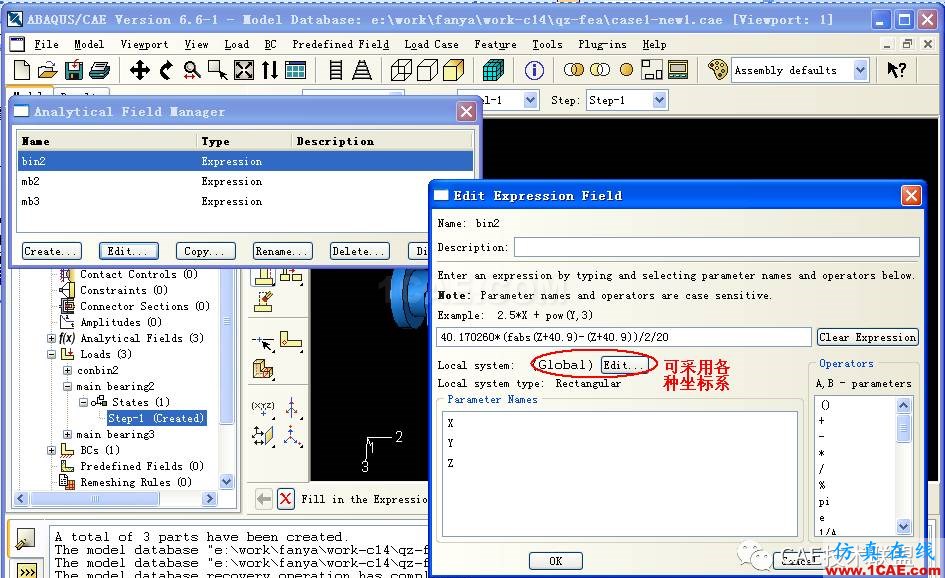Click the Rename... button
Screen dimensions: 945x578
283,251
